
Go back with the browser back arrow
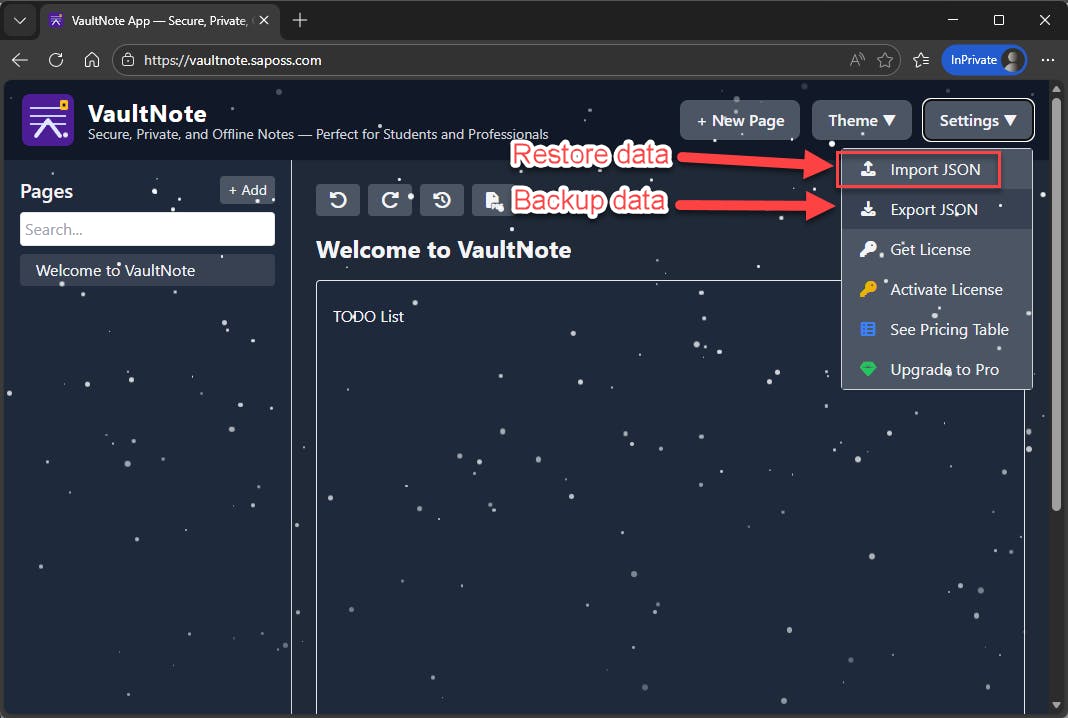click(20, 60)
